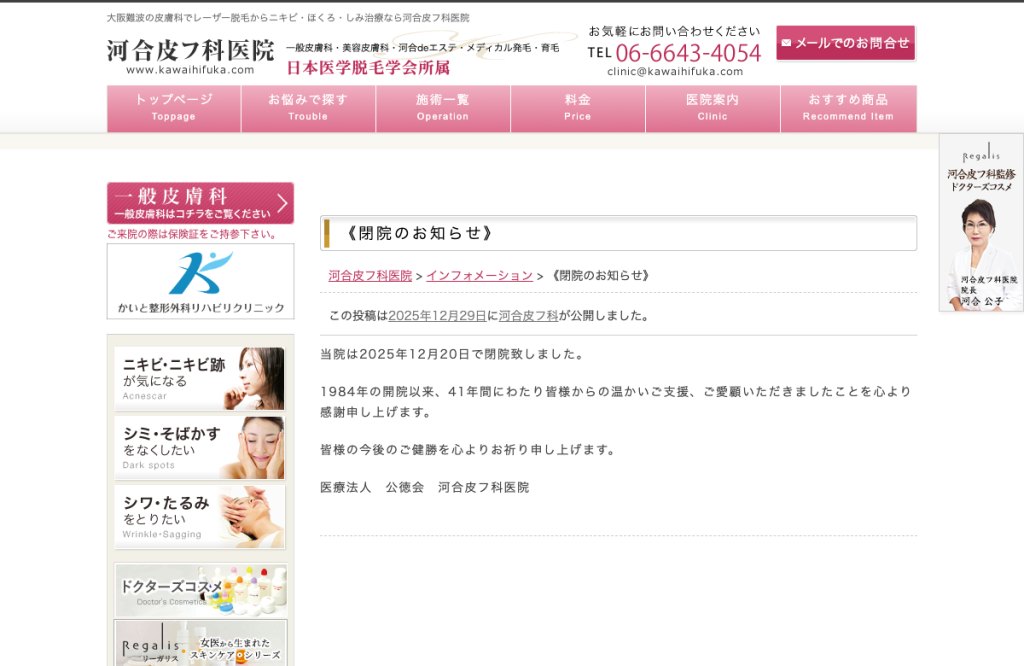Click the phone number 06-6643-4054

coord(688,53)
